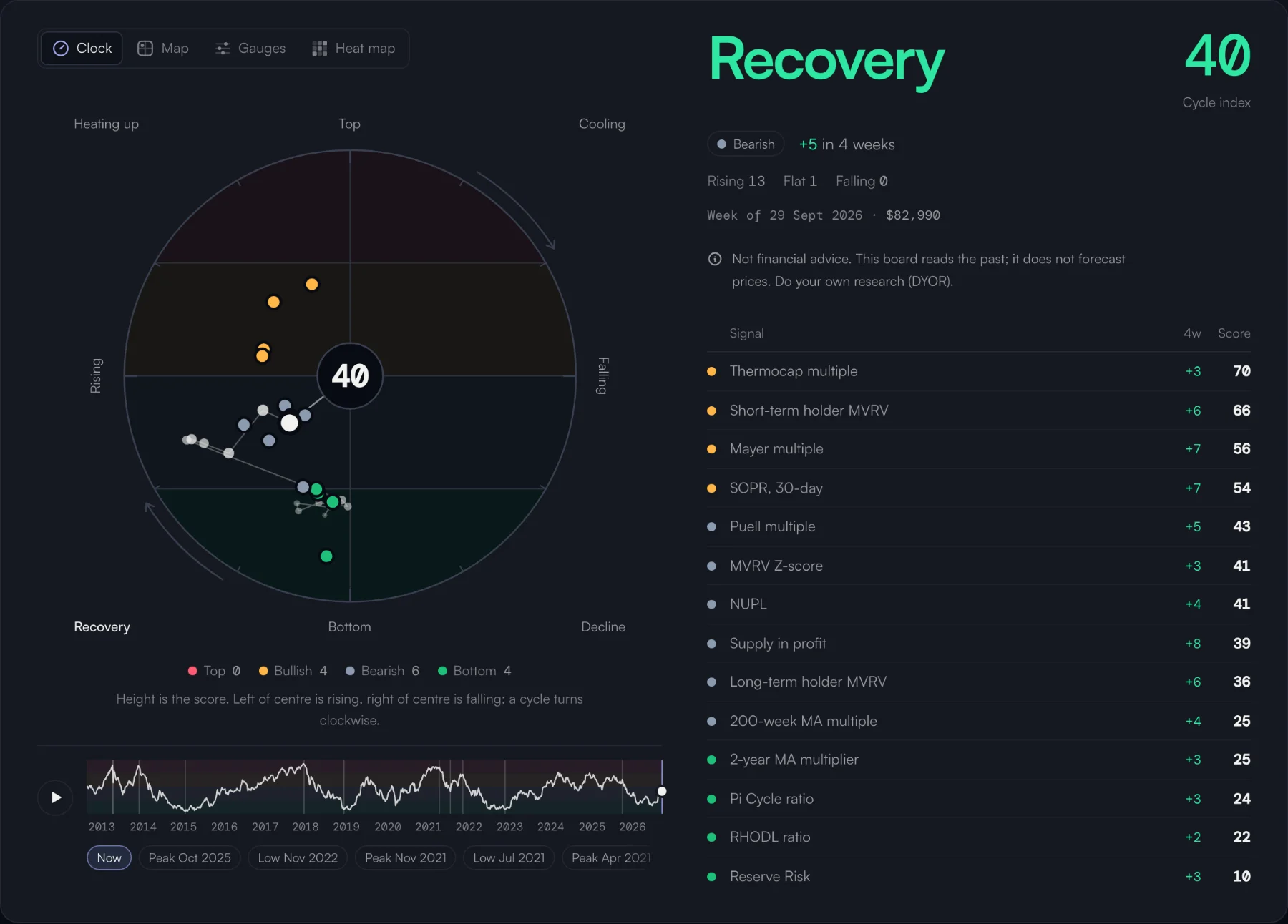Click the timeline scrubber handle at 2026

(x=662, y=791)
